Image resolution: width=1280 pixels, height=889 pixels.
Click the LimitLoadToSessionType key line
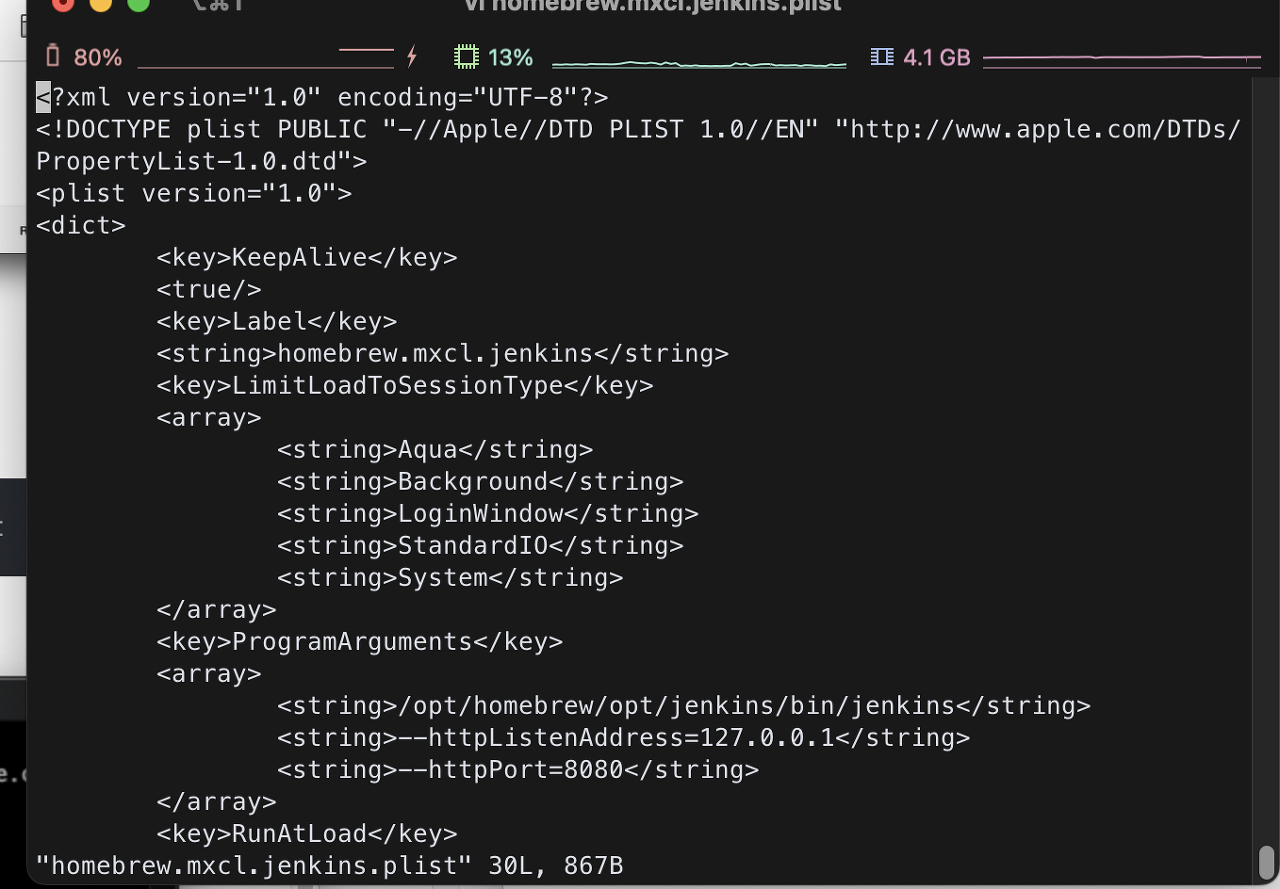(405, 385)
